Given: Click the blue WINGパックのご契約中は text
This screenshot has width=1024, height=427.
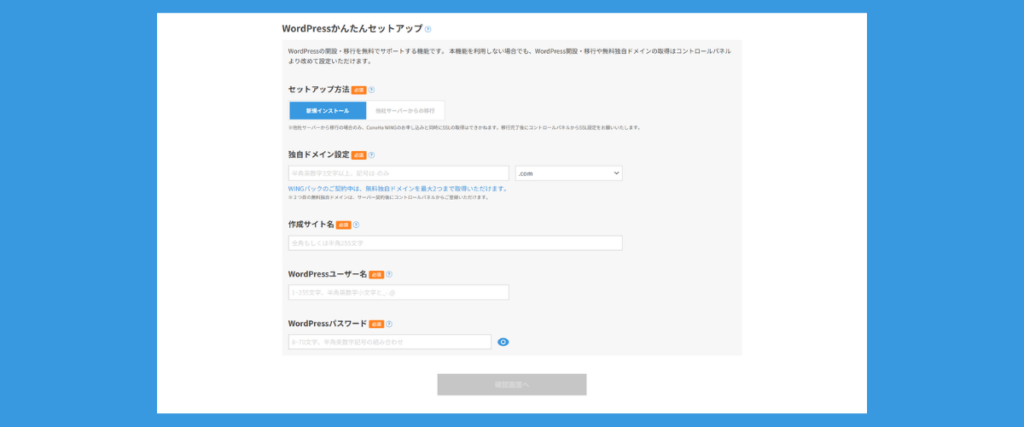Looking at the screenshot, I should pyautogui.click(x=398, y=189).
